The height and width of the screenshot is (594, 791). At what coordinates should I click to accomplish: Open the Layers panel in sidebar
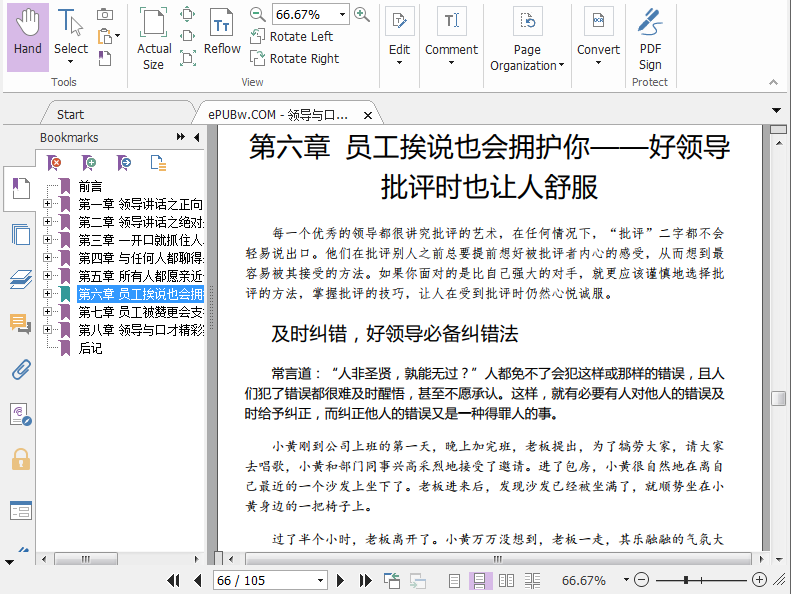[20, 280]
